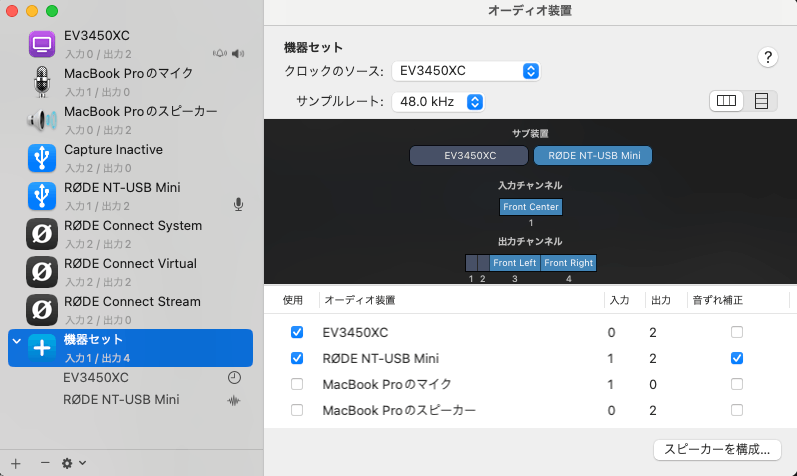This screenshot has height=476, width=797.
Task: Click the RØDE Connect System icon
Action: [x=42, y=234]
